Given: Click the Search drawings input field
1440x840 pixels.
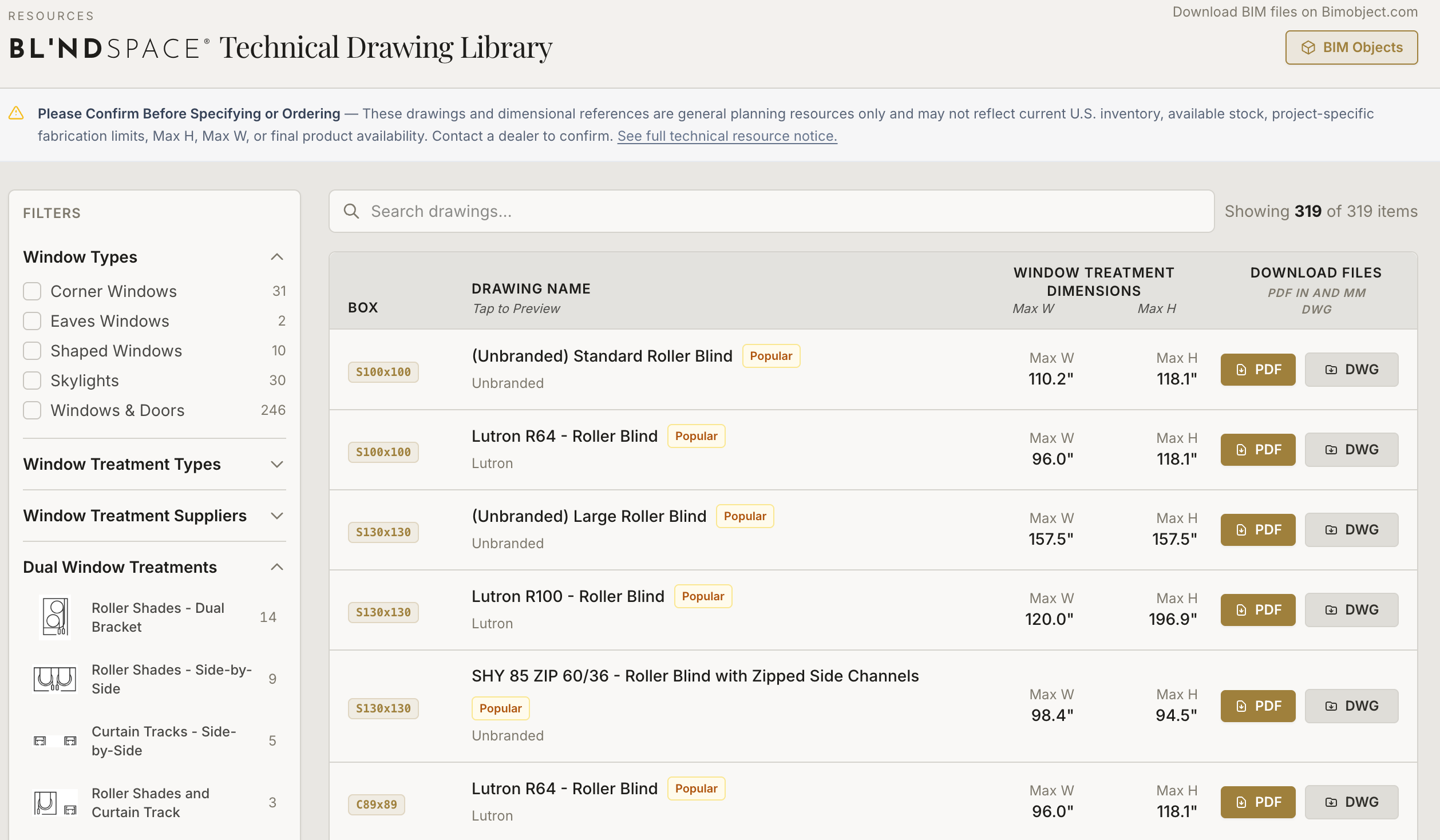Looking at the screenshot, I should pyautogui.click(x=772, y=211).
